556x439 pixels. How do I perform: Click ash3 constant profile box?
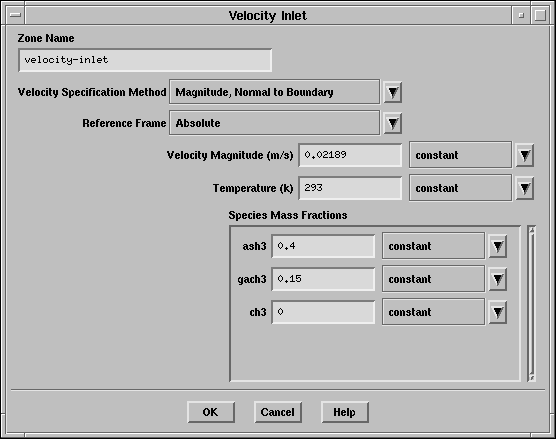433,246
